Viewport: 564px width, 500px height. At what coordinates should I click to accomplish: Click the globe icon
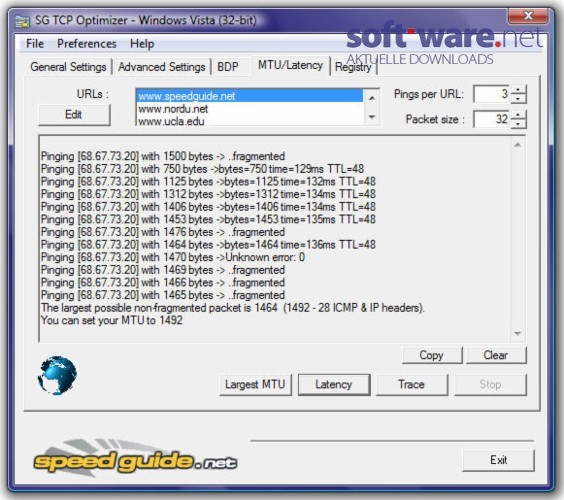click(x=57, y=375)
